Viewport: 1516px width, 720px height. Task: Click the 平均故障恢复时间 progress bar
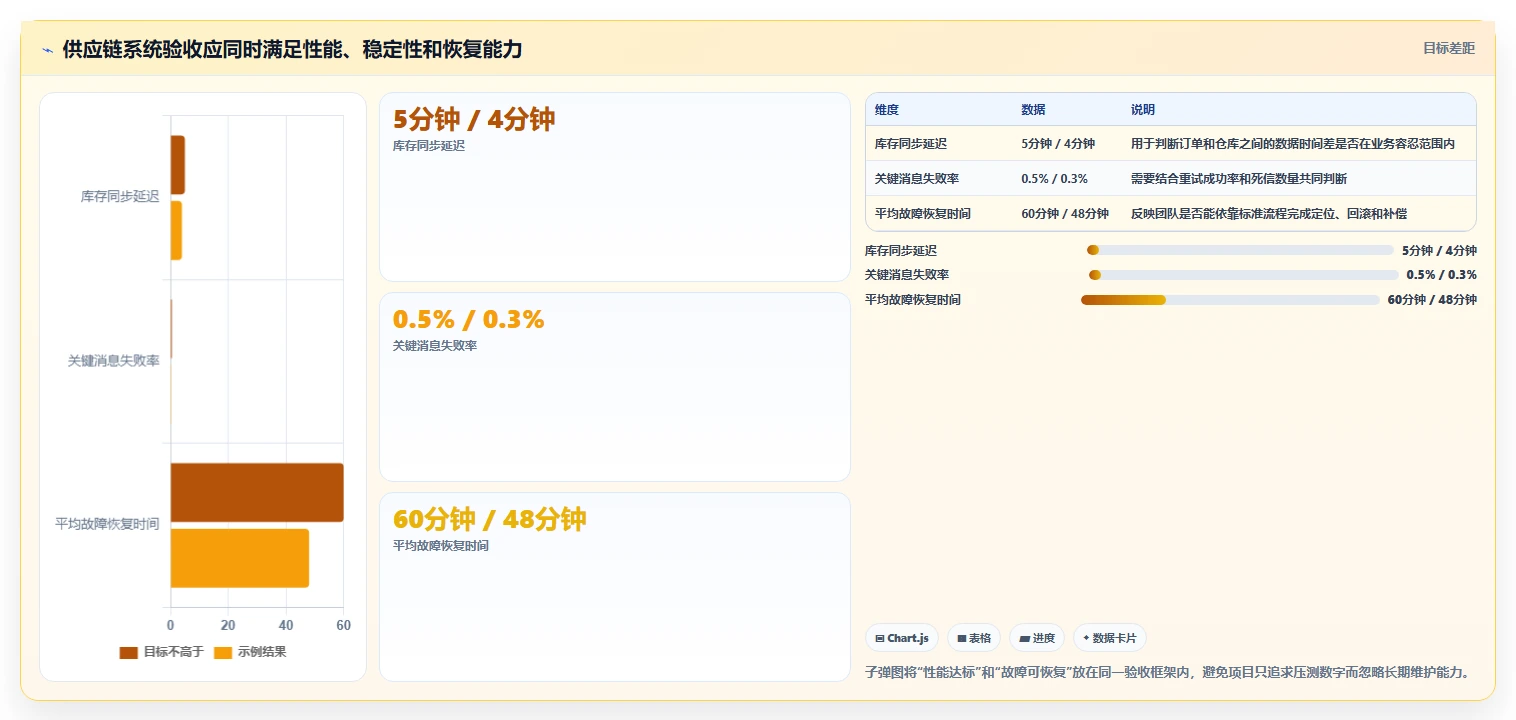[x=1229, y=300]
